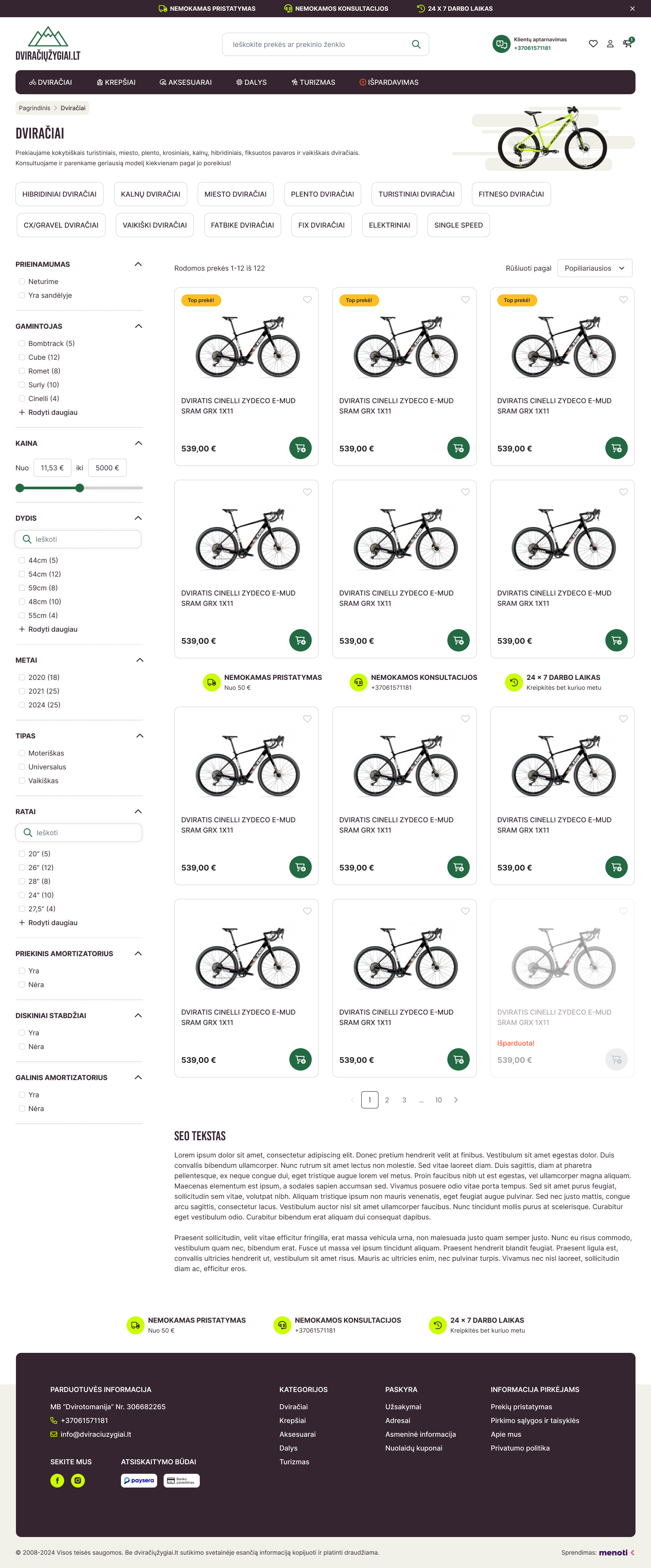Click the price range slider track
651x1568 pixels.
tap(79, 488)
